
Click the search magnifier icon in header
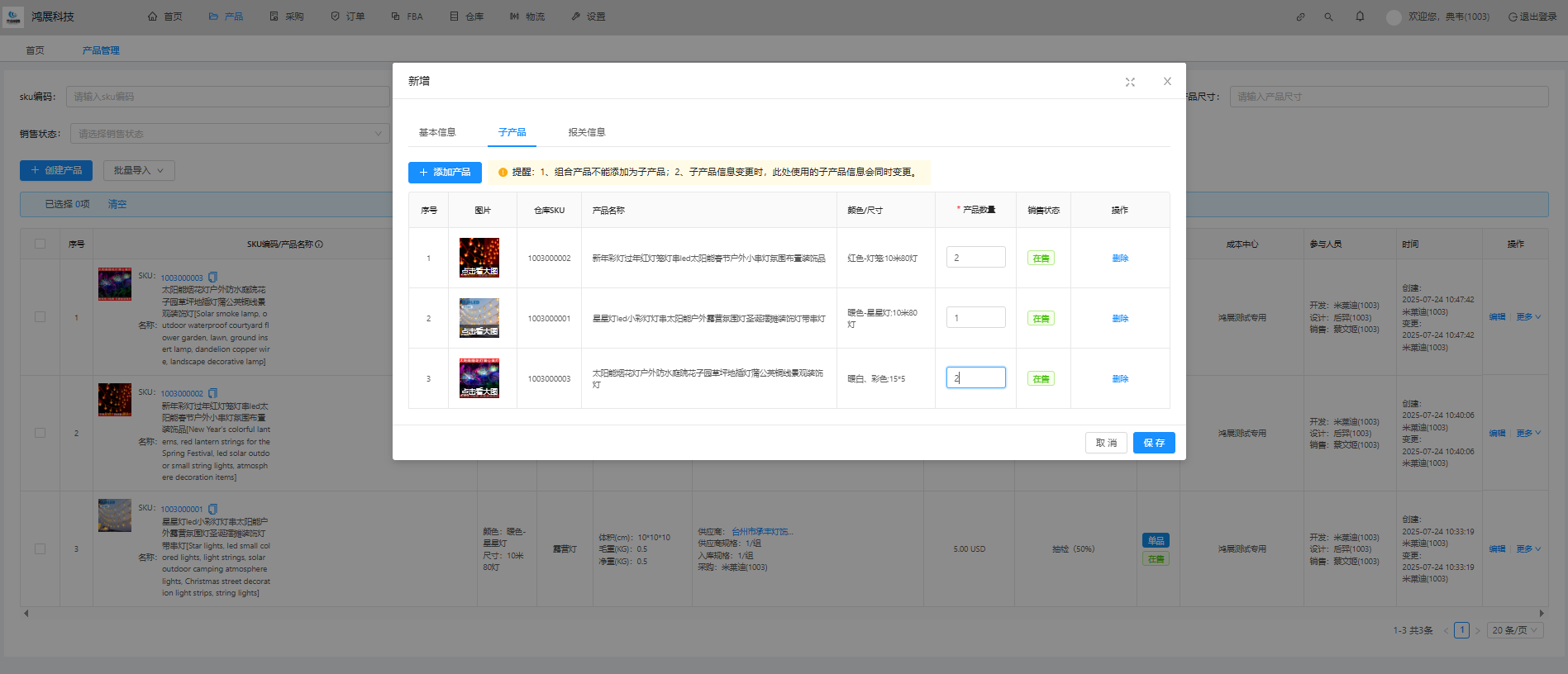[x=1328, y=17]
